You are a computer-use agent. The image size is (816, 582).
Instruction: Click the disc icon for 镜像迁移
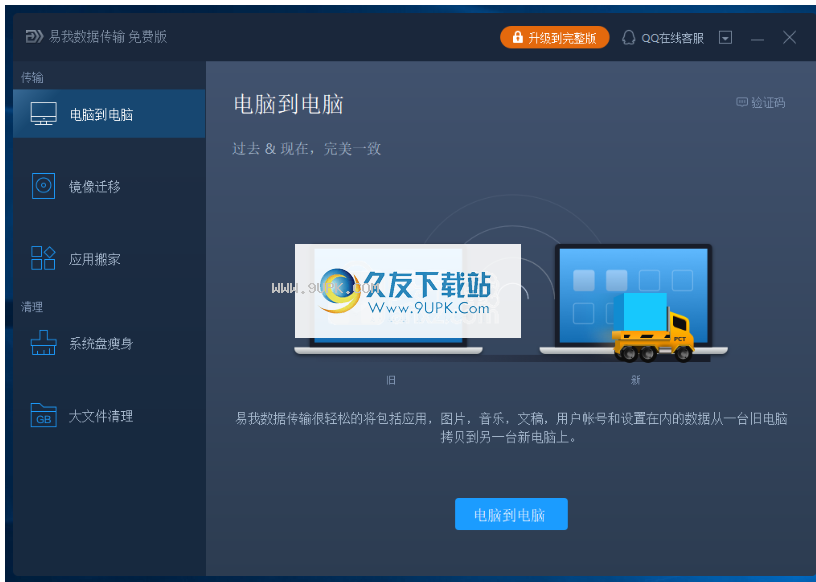(x=43, y=186)
